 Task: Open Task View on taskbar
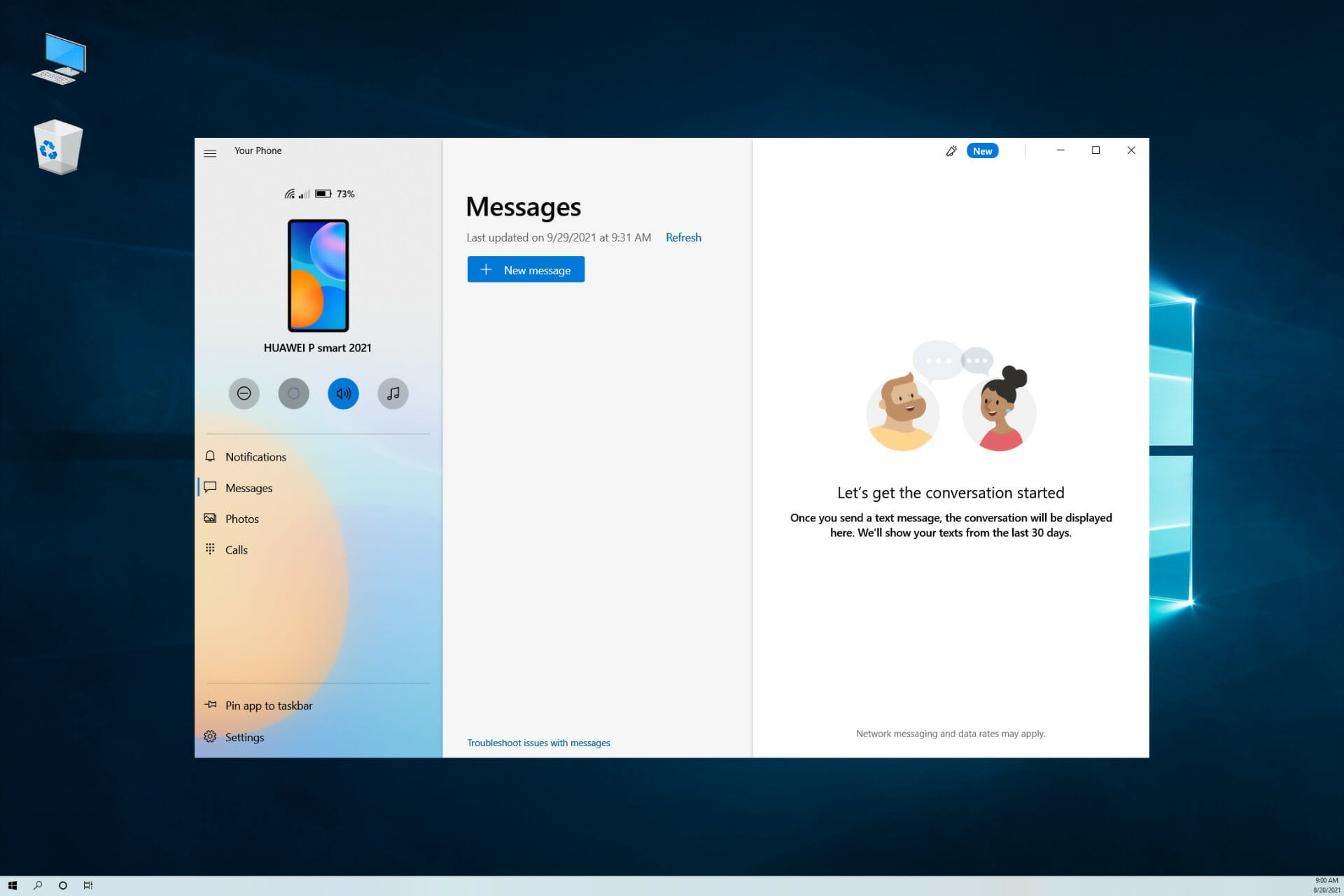coord(88,885)
